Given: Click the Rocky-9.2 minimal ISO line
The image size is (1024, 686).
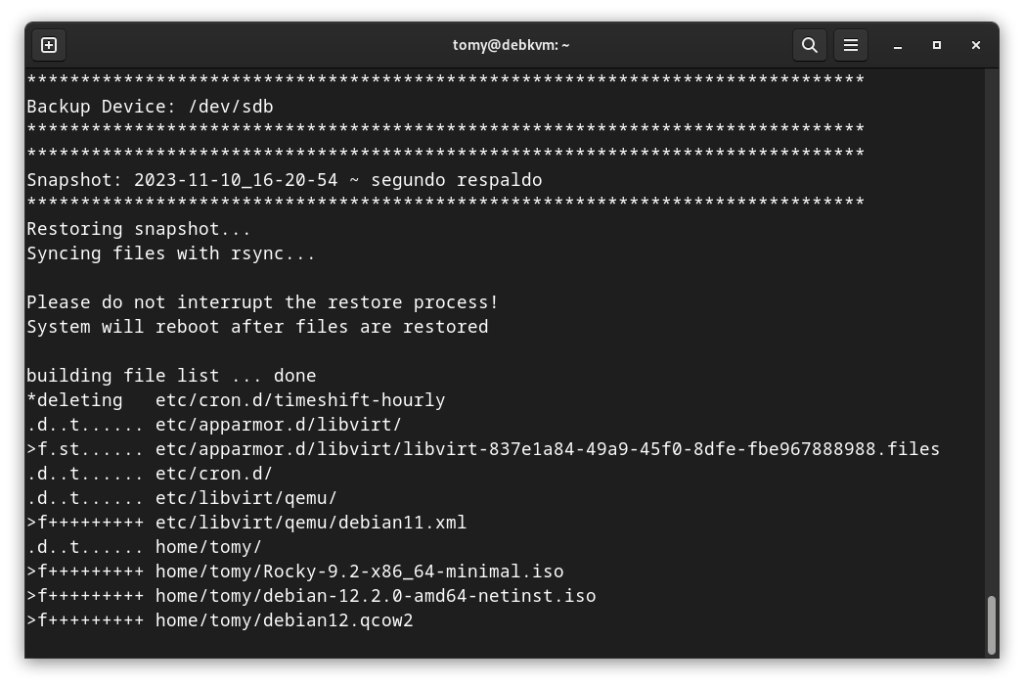Looking at the screenshot, I should pyautogui.click(x=359, y=571).
